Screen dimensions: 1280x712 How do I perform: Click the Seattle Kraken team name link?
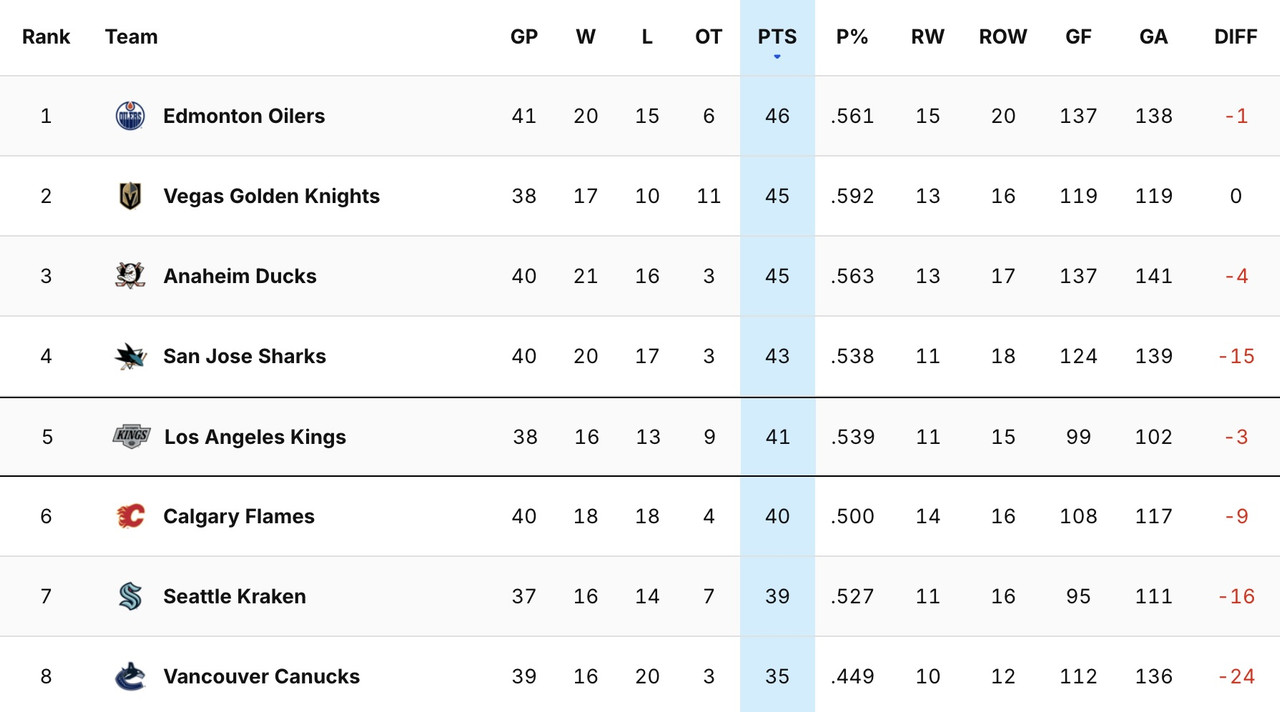click(234, 596)
